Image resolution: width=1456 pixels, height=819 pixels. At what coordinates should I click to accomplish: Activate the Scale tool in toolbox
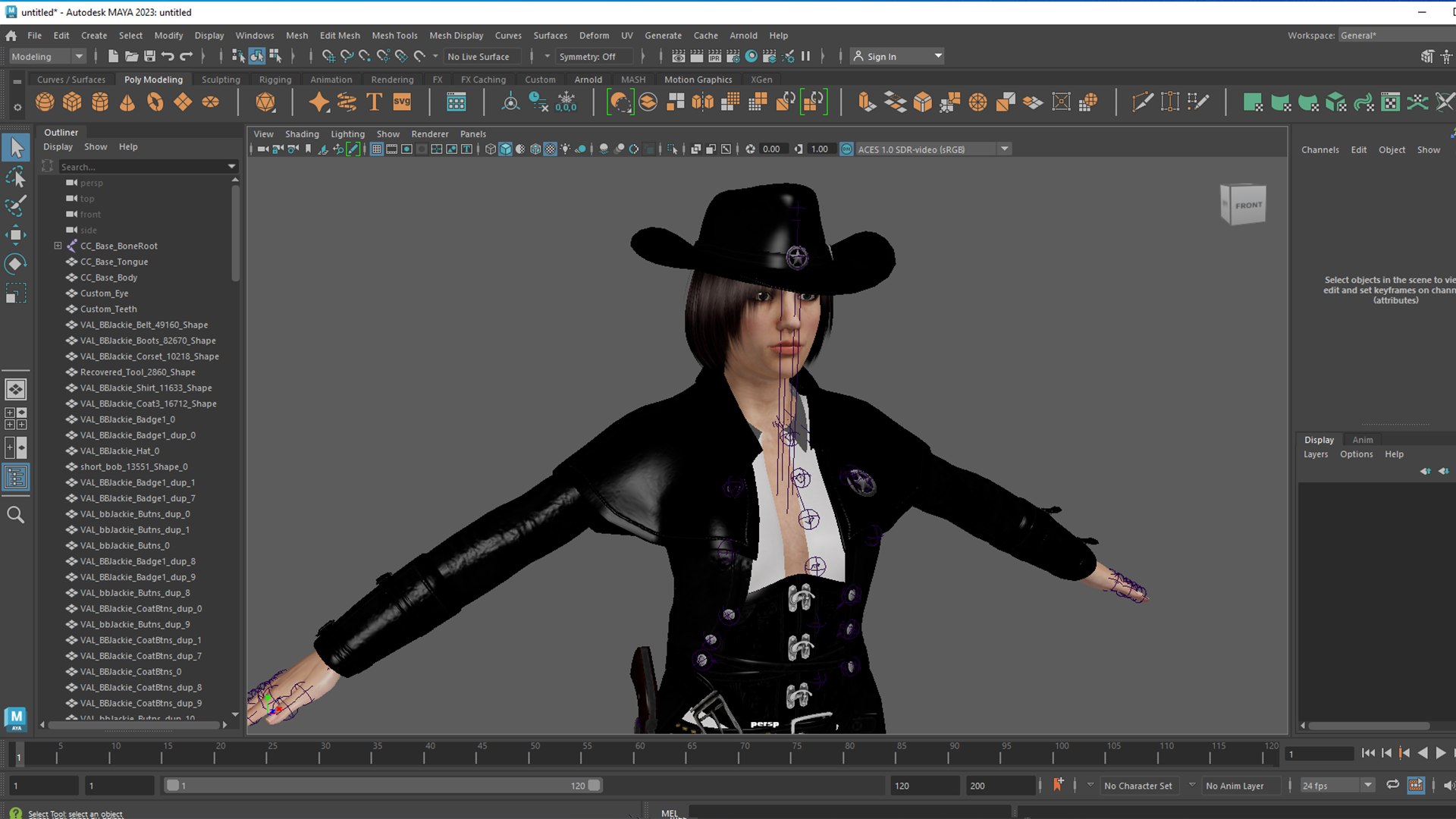click(x=16, y=293)
